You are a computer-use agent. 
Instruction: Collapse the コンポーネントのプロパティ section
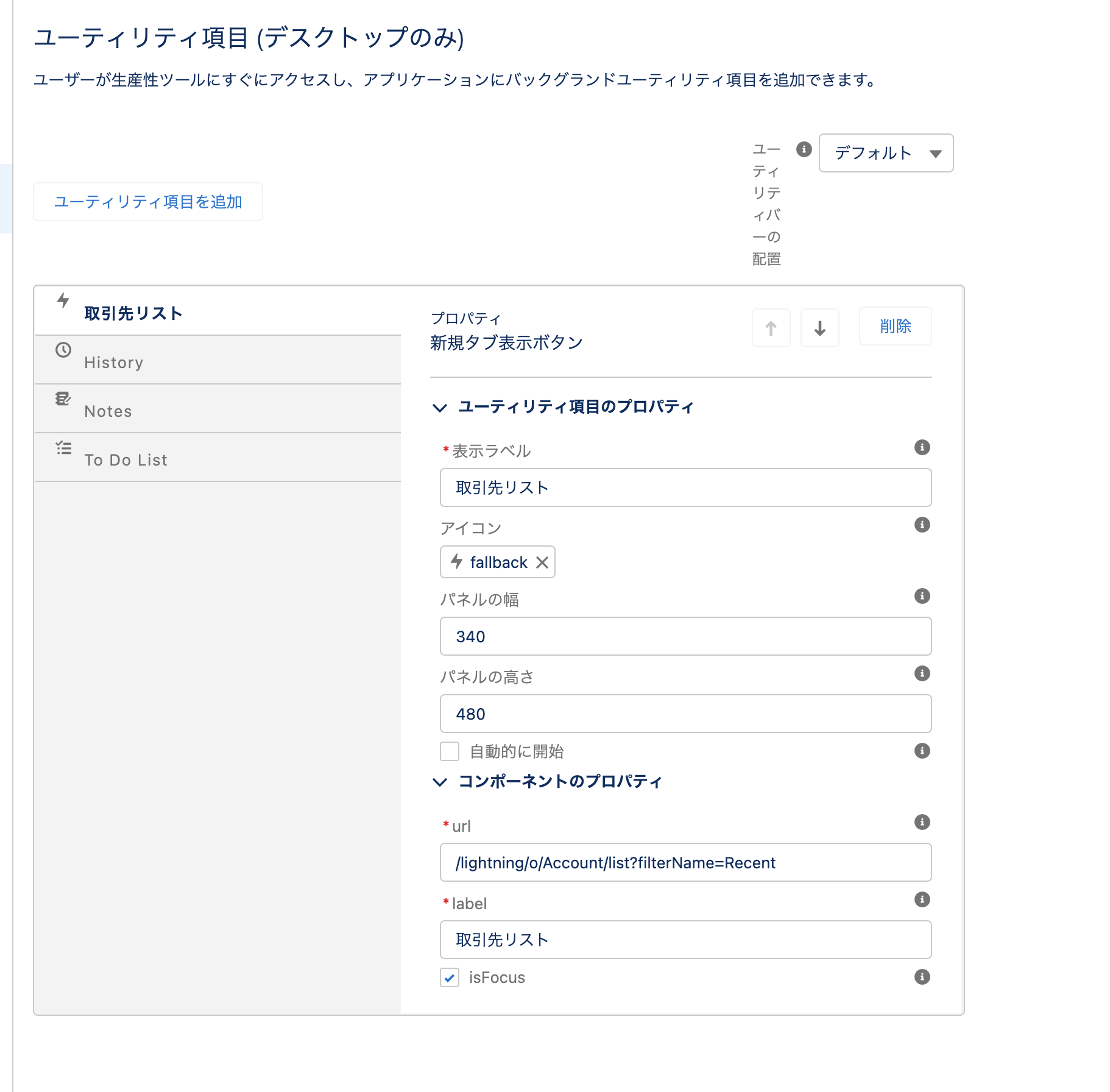point(440,782)
